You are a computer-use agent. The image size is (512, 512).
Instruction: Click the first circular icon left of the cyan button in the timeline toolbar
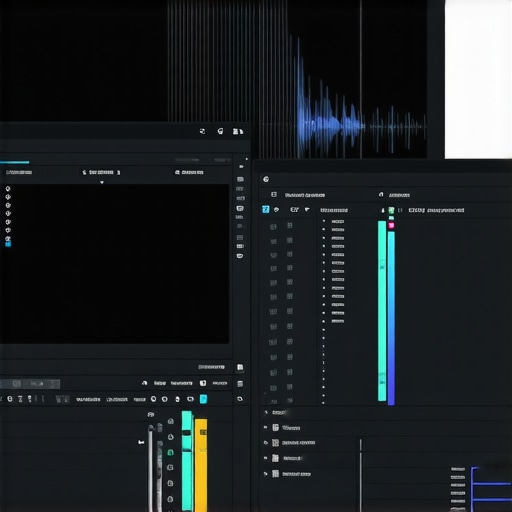(x=153, y=399)
